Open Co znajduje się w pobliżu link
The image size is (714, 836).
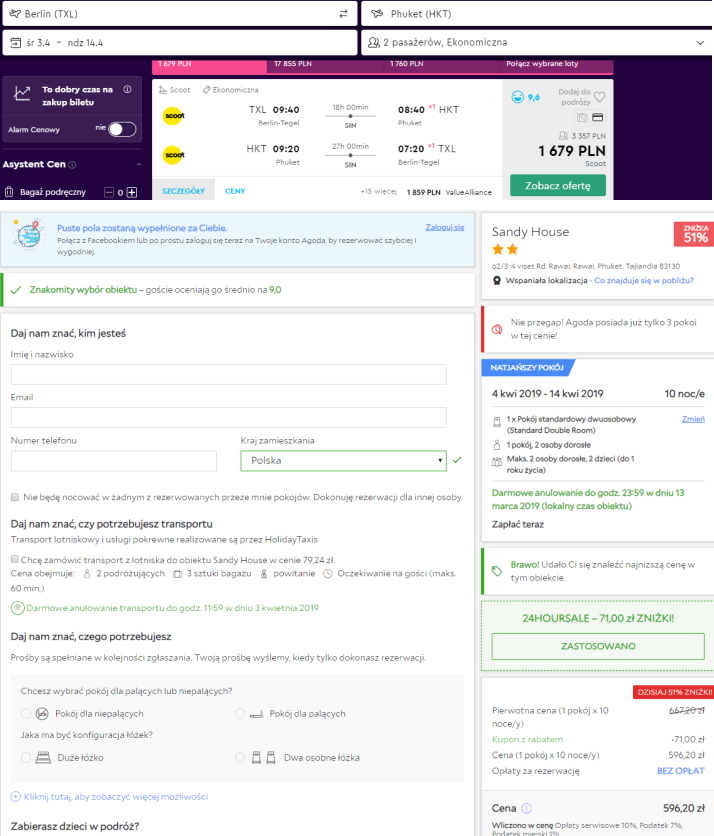click(x=644, y=280)
